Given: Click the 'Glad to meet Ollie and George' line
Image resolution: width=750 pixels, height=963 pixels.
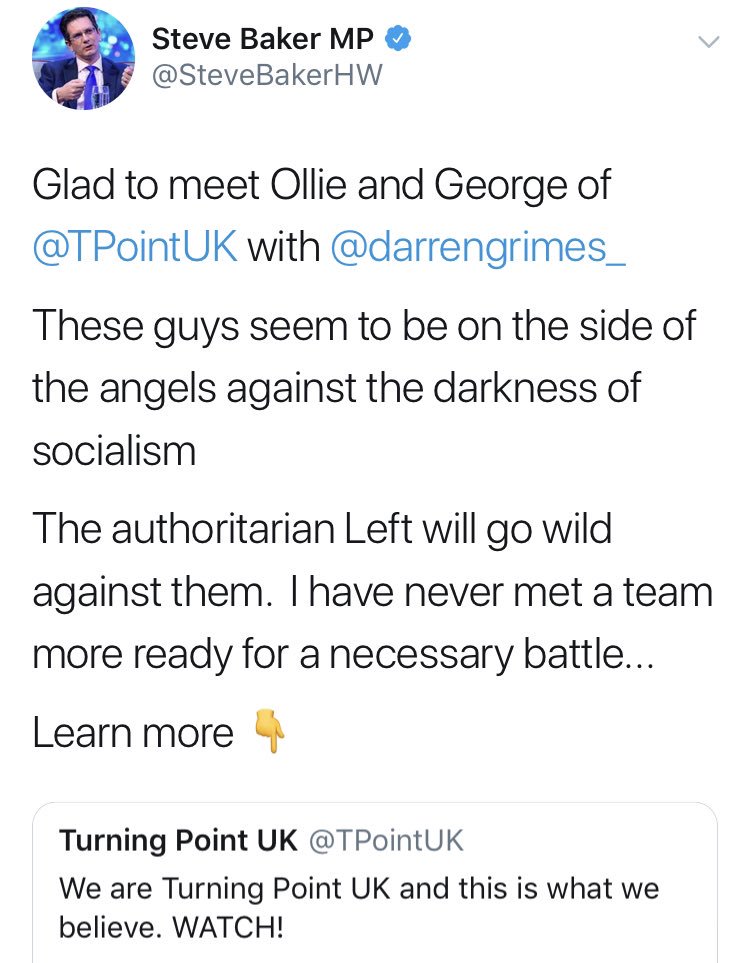Looking at the screenshot, I should (321, 185).
